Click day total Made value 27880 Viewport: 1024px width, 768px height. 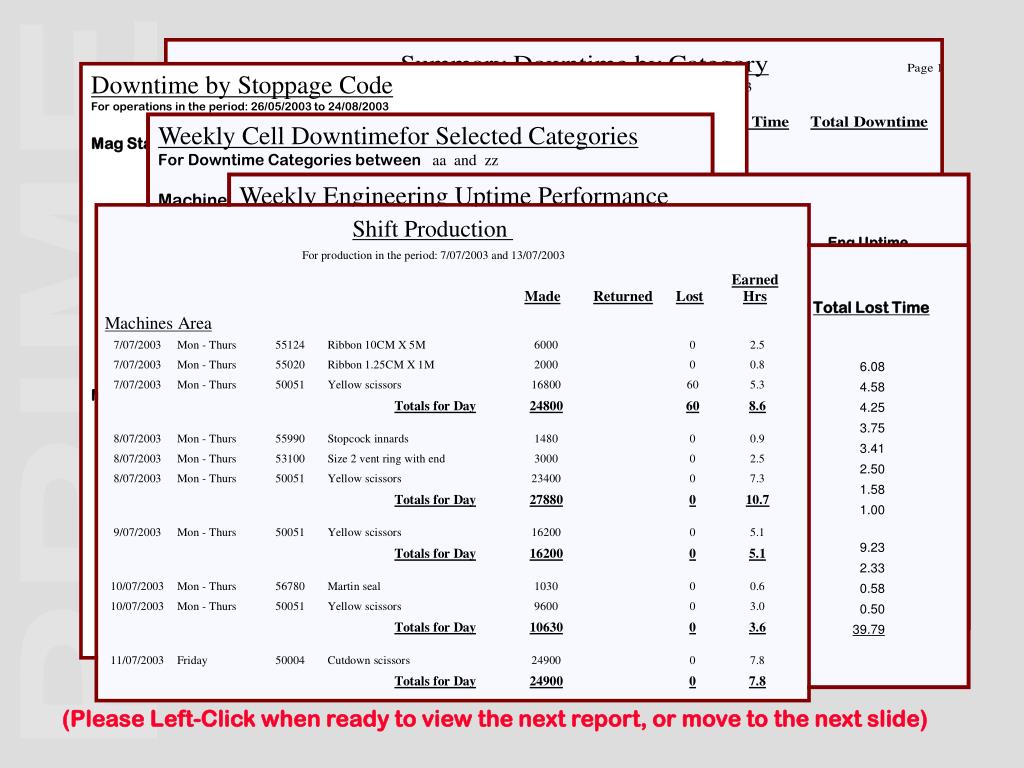click(546, 500)
